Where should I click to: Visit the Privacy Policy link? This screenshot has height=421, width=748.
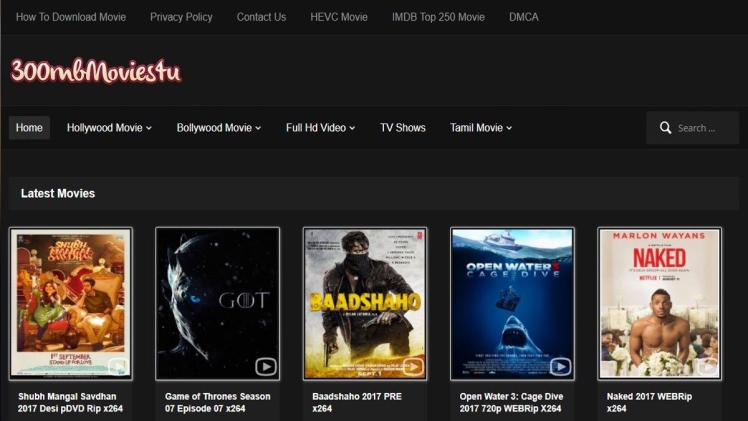coord(181,17)
